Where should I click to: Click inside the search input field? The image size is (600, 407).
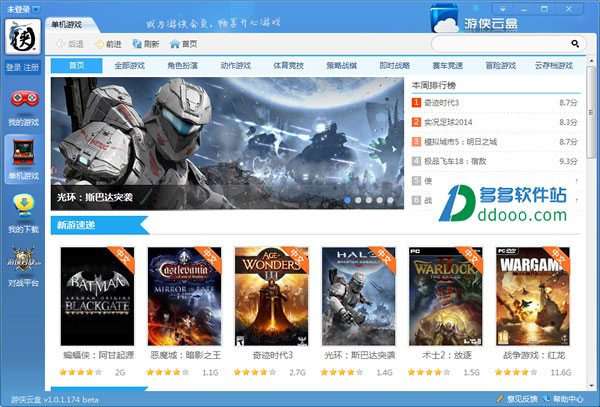point(501,44)
